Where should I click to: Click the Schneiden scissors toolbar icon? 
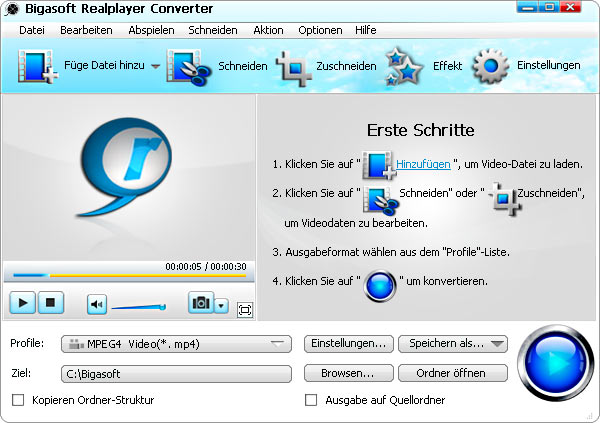coord(188,67)
